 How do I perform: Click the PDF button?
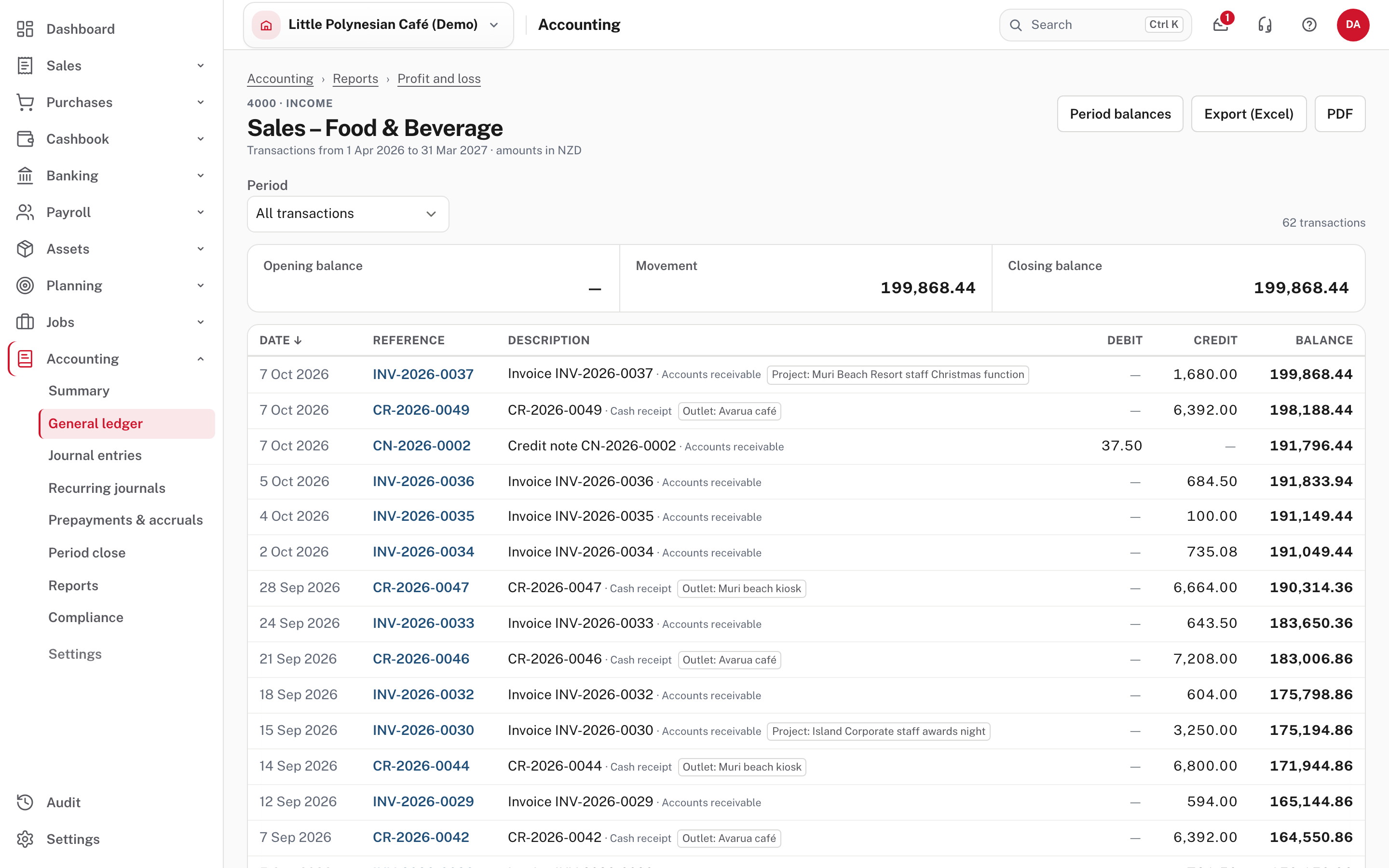[x=1340, y=114]
